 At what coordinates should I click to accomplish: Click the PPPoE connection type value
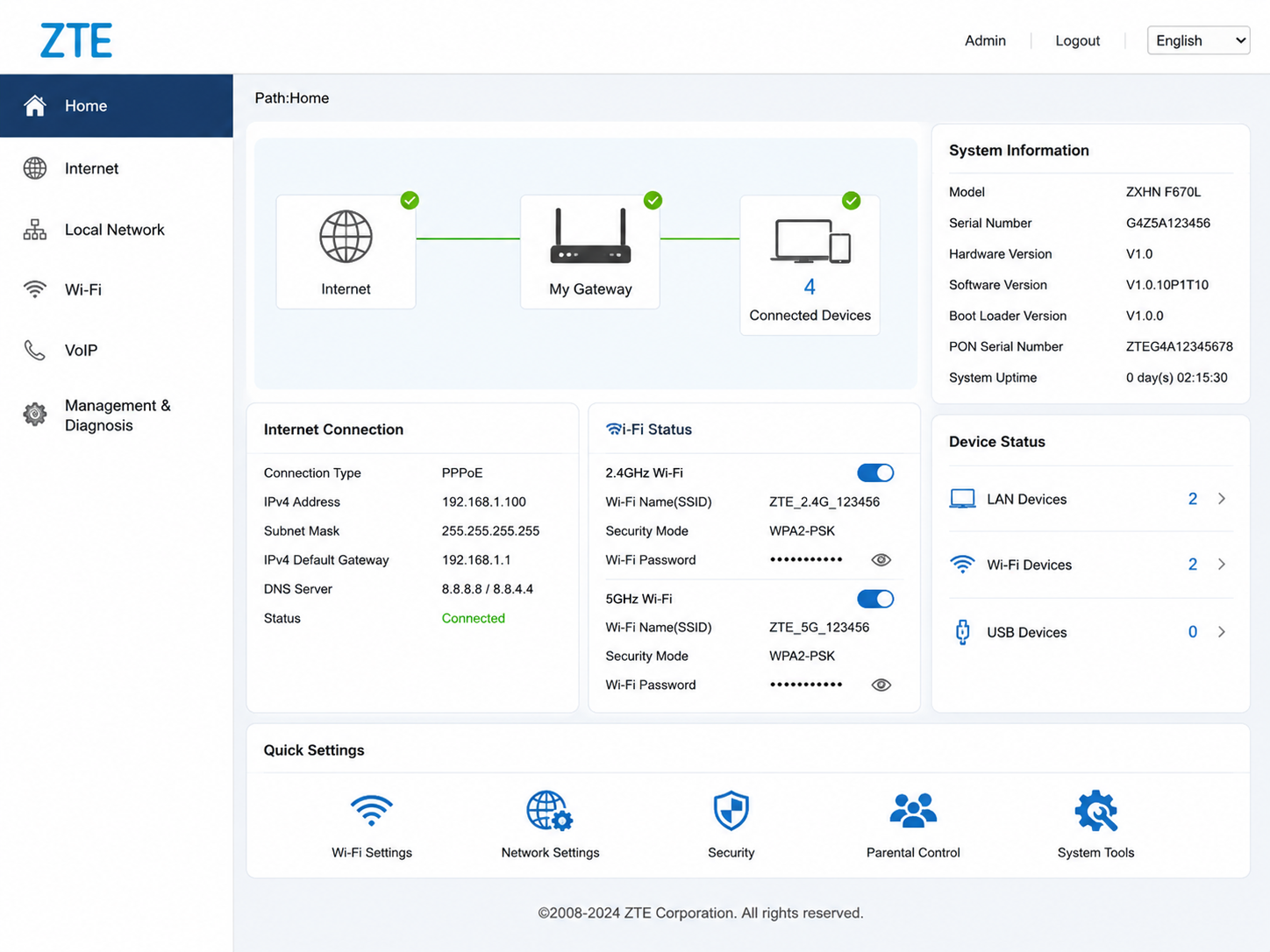[x=462, y=472]
